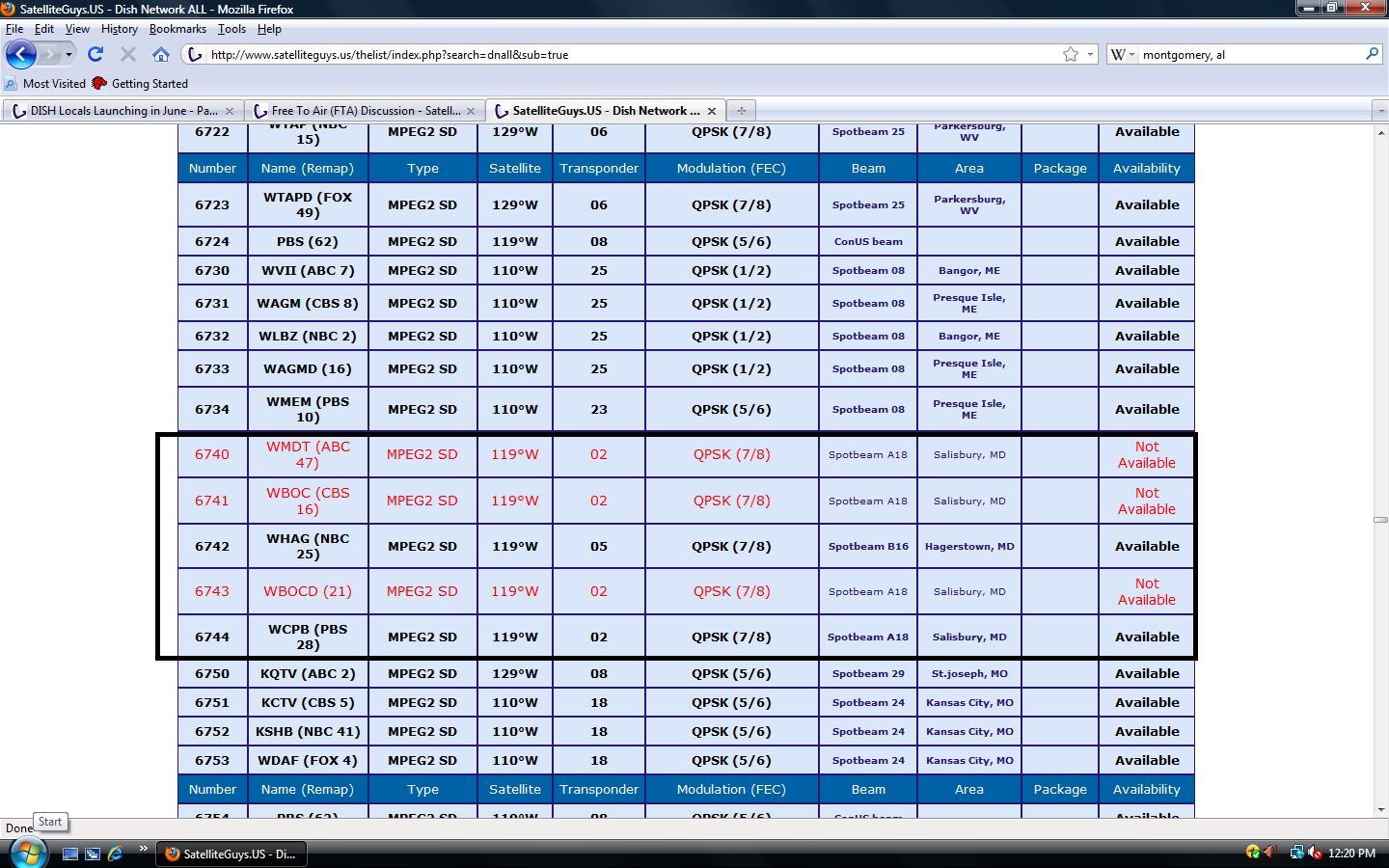Image resolution: width=1389 pixels, height=868 pixels.
Task: Open the back/forward history dropdown arrow
Action: 68,55
